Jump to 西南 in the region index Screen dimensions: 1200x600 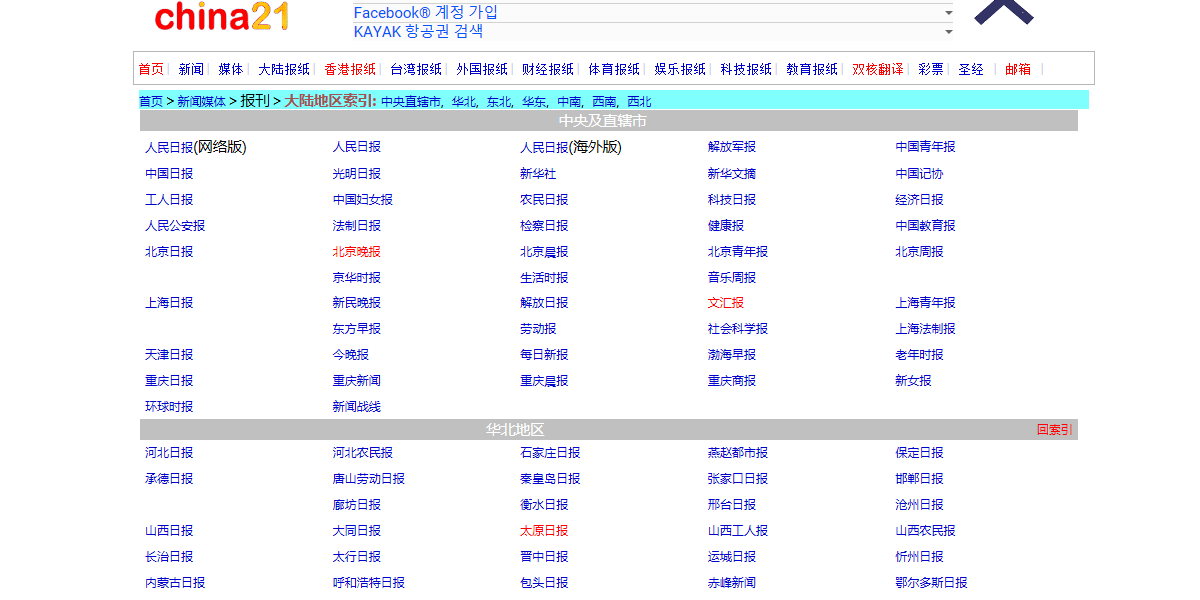pos(604,101)
